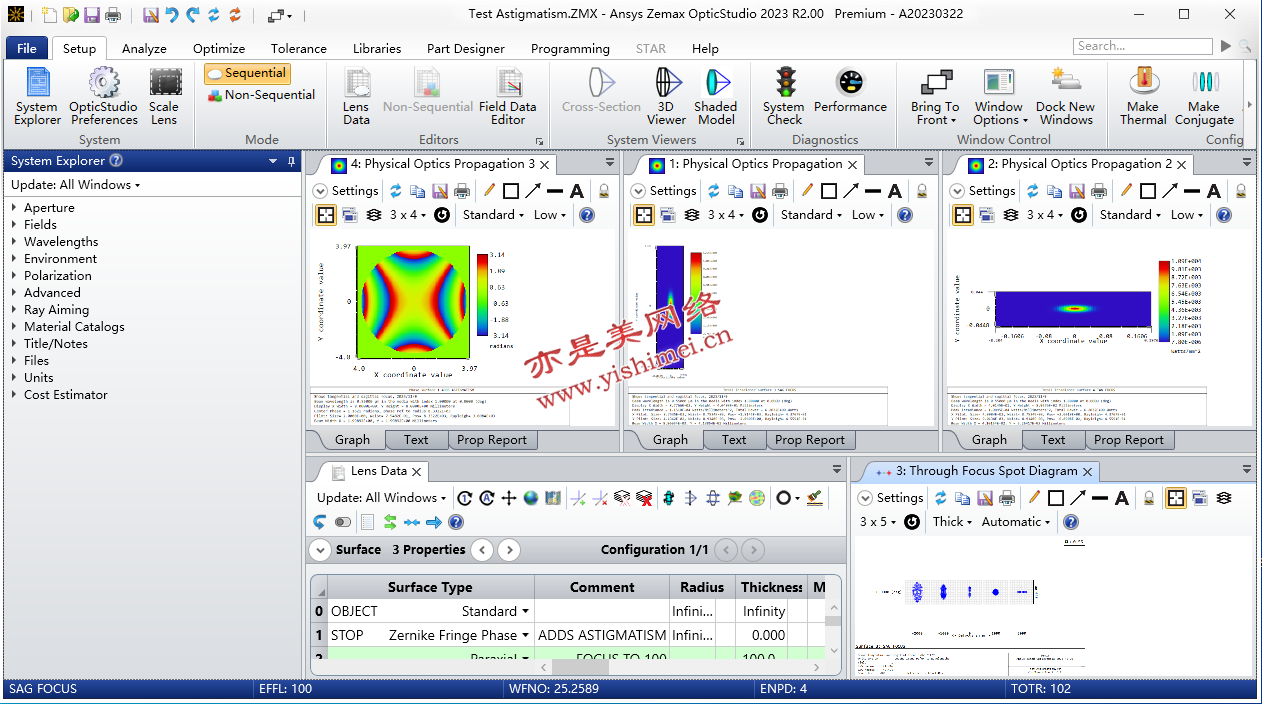1262x704 pixels.
Task: Switch to Non-Sequential mode
Action: [x=261, y=95]
